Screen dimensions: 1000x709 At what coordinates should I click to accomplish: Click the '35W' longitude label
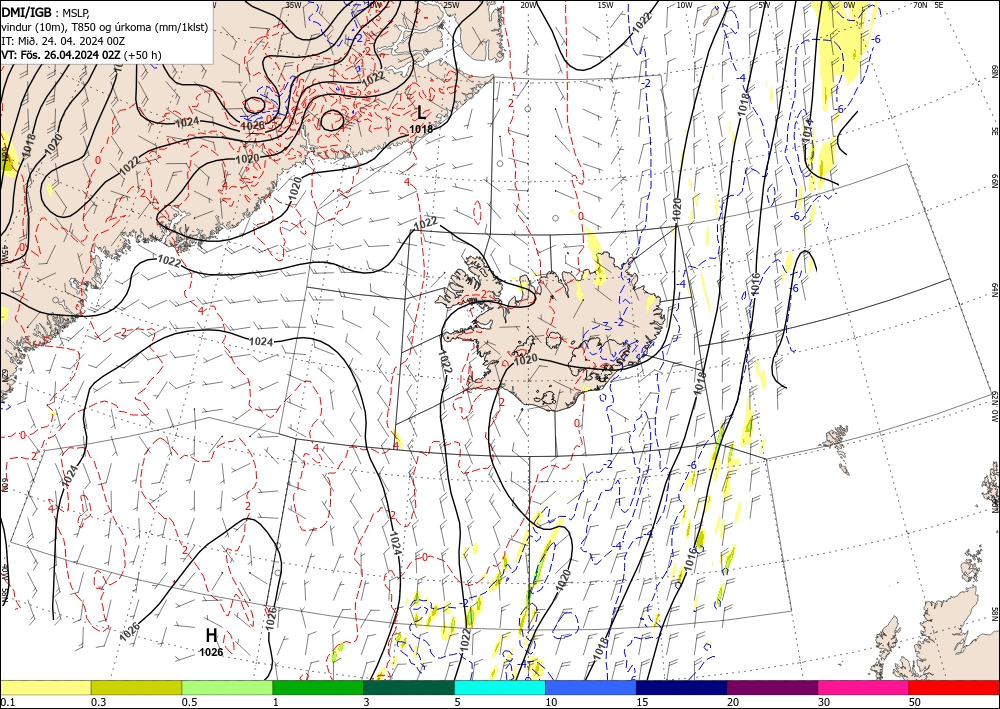click(293, 5)
